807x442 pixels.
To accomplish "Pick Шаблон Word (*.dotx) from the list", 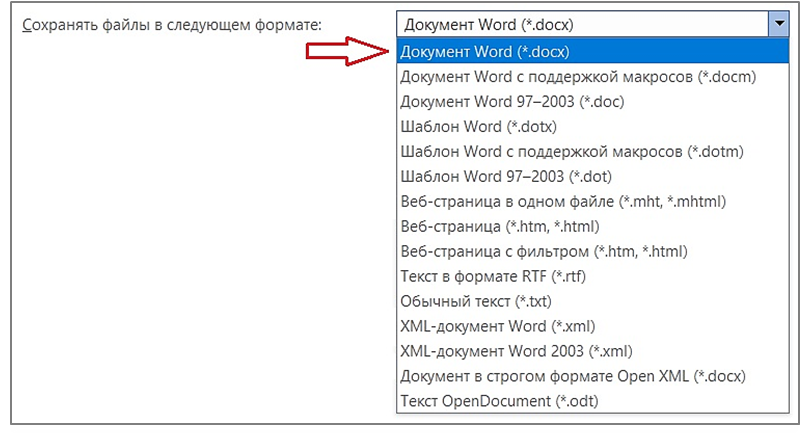I will click(478, 127).
